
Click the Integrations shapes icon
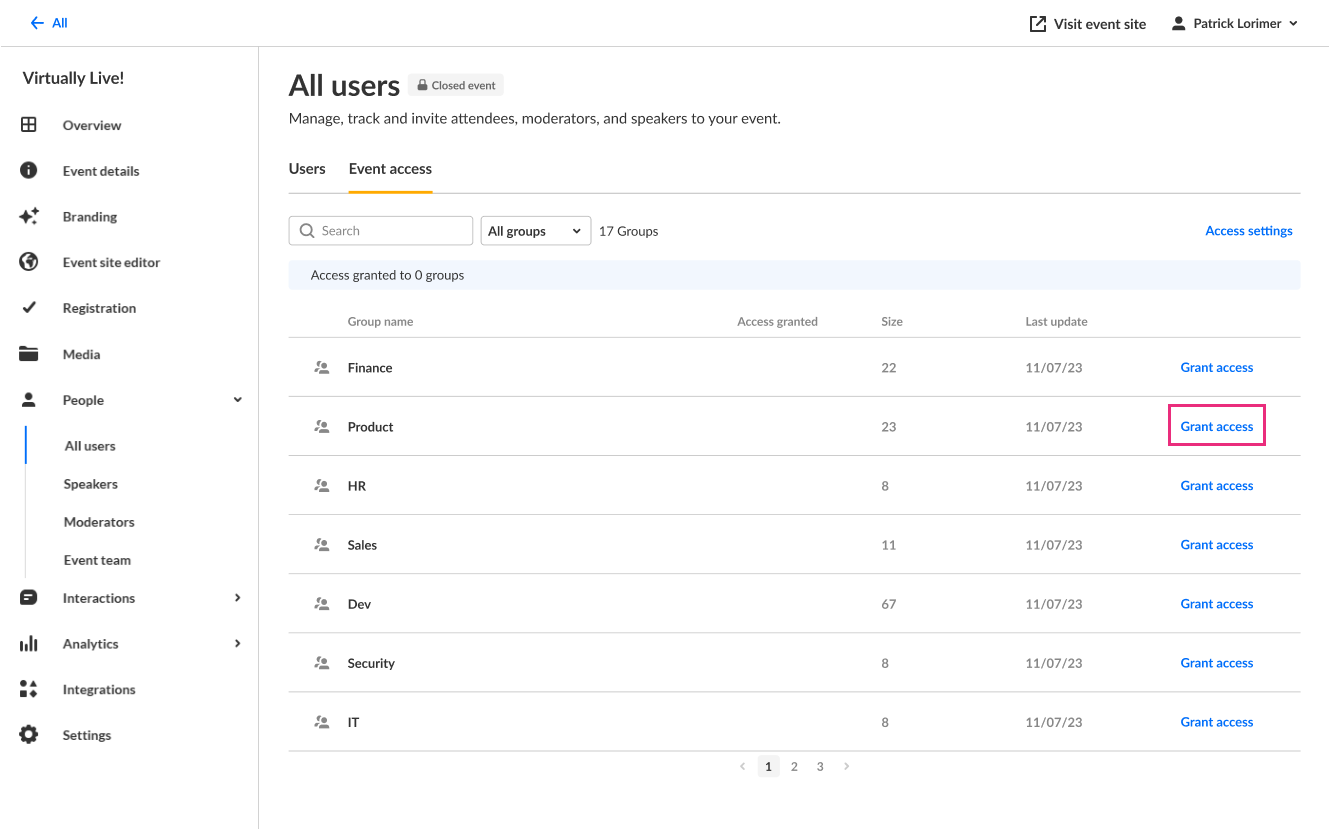29,689
